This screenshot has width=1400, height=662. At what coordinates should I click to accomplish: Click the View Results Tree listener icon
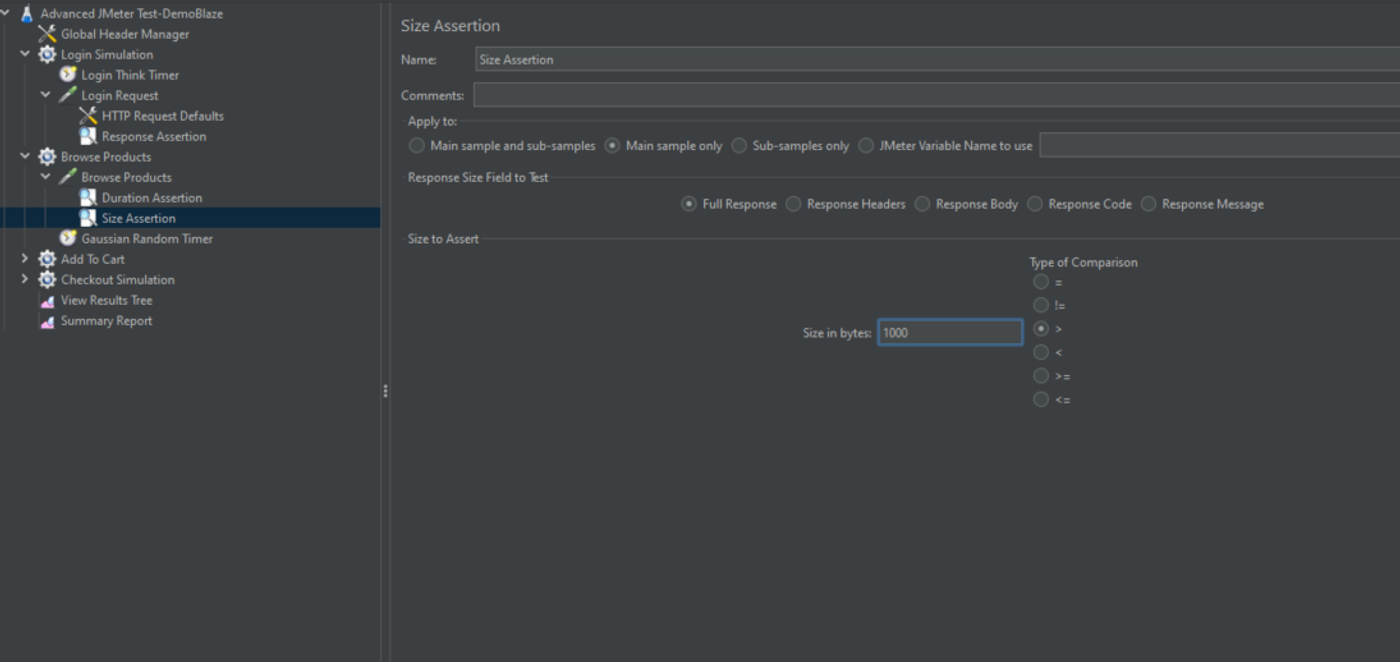pos(47,300)
